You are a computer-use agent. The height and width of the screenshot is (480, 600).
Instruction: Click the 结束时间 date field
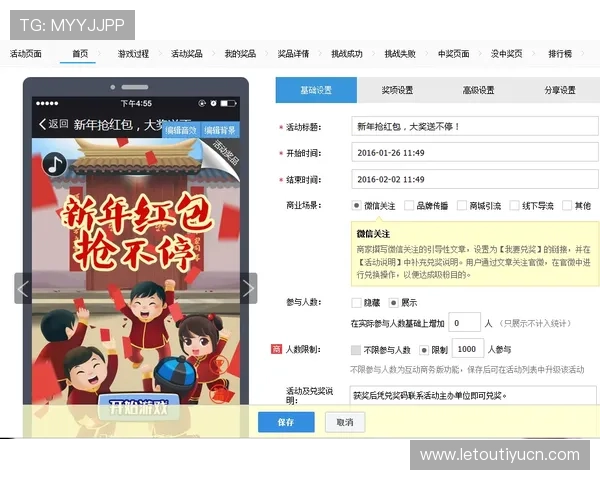[x=475, y=179]
